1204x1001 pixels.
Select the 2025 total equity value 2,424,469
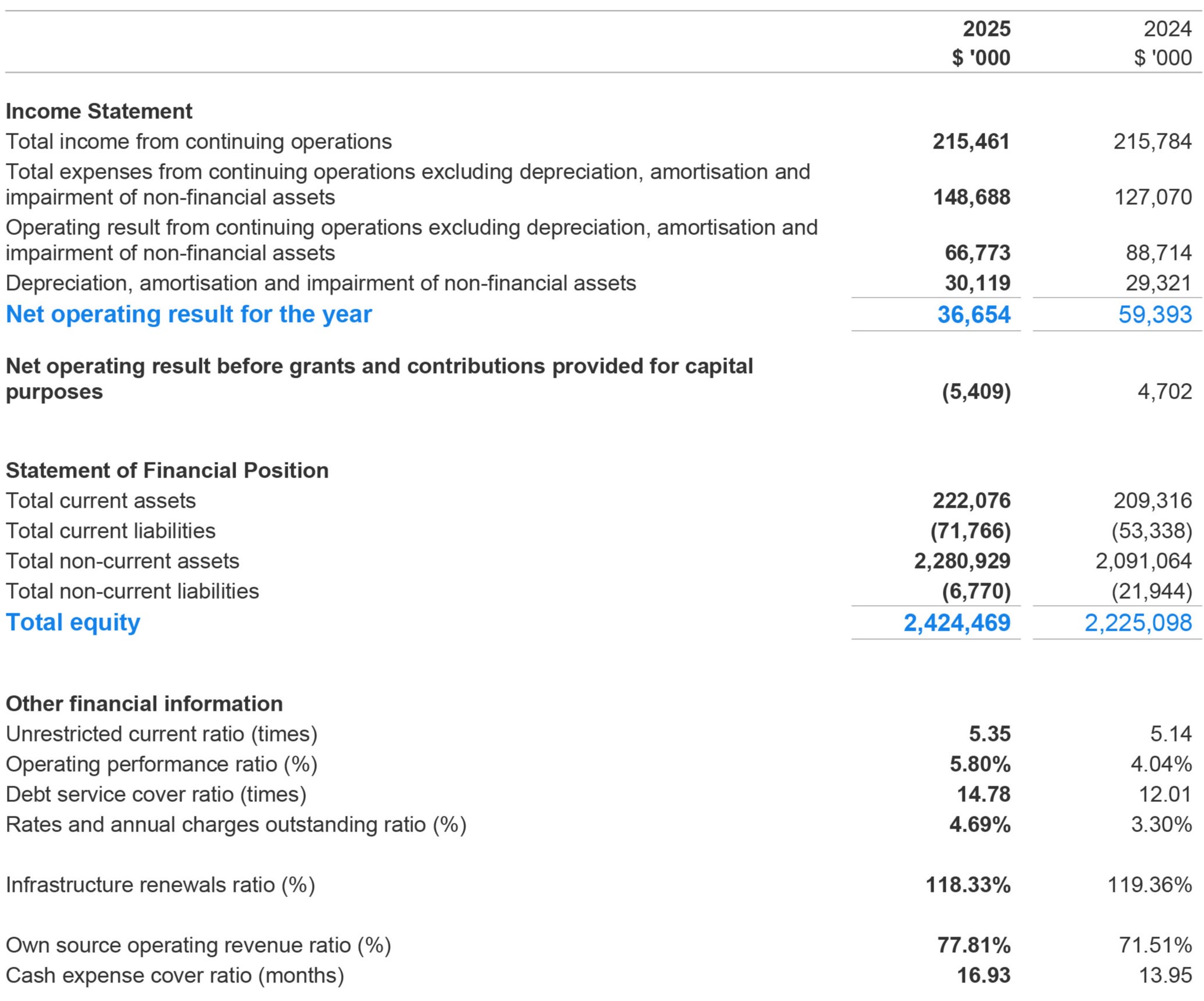tap(957, 623)
